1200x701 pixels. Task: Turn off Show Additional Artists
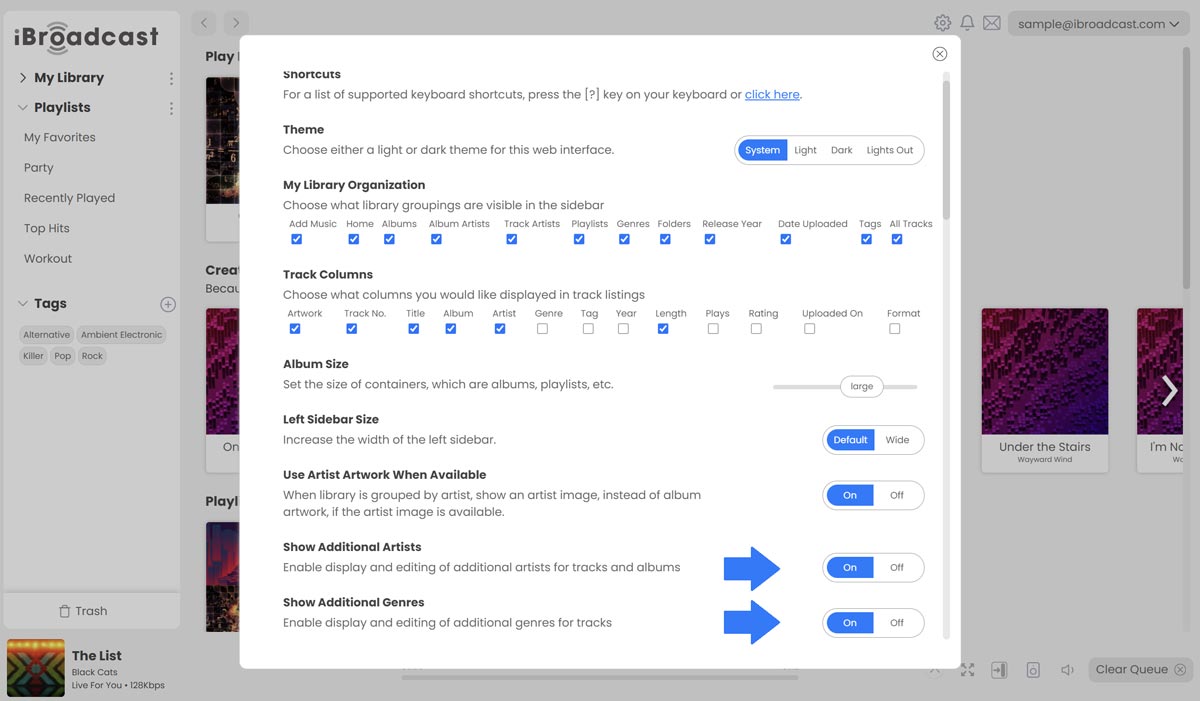point(897,568)
